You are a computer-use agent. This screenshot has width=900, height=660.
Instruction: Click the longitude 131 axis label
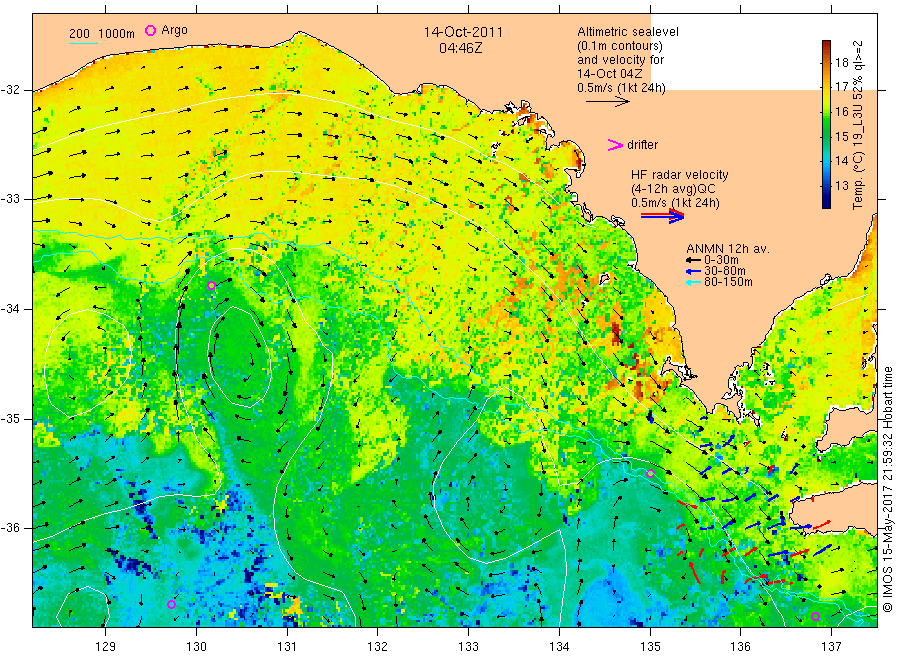287,646
